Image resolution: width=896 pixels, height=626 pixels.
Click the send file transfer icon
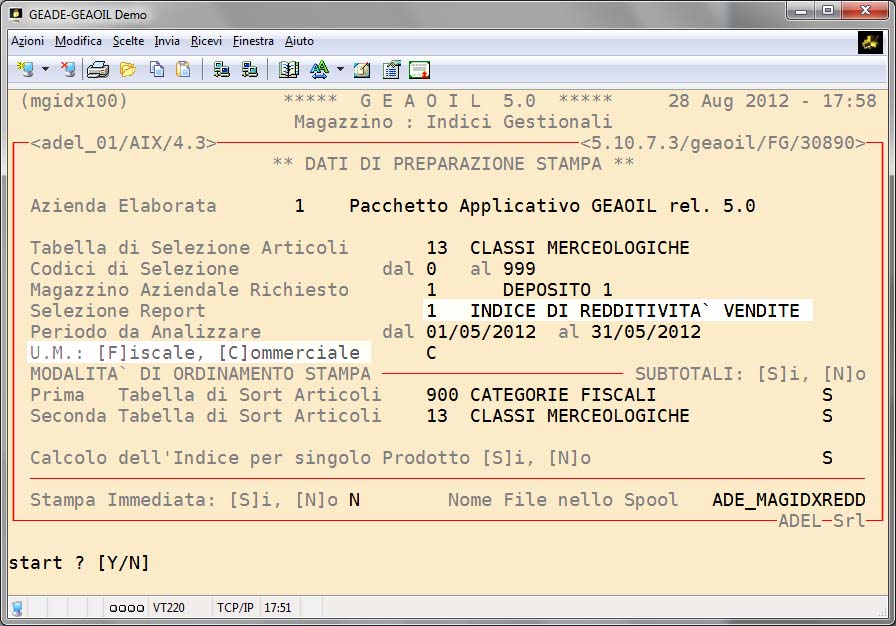[222, 70]
